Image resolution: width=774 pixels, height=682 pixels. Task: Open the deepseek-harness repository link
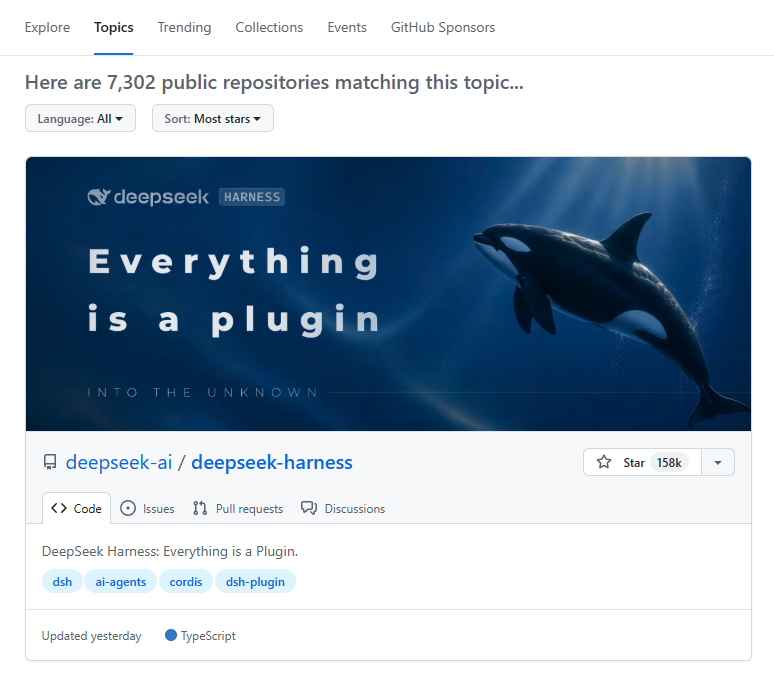coord(272,462)
